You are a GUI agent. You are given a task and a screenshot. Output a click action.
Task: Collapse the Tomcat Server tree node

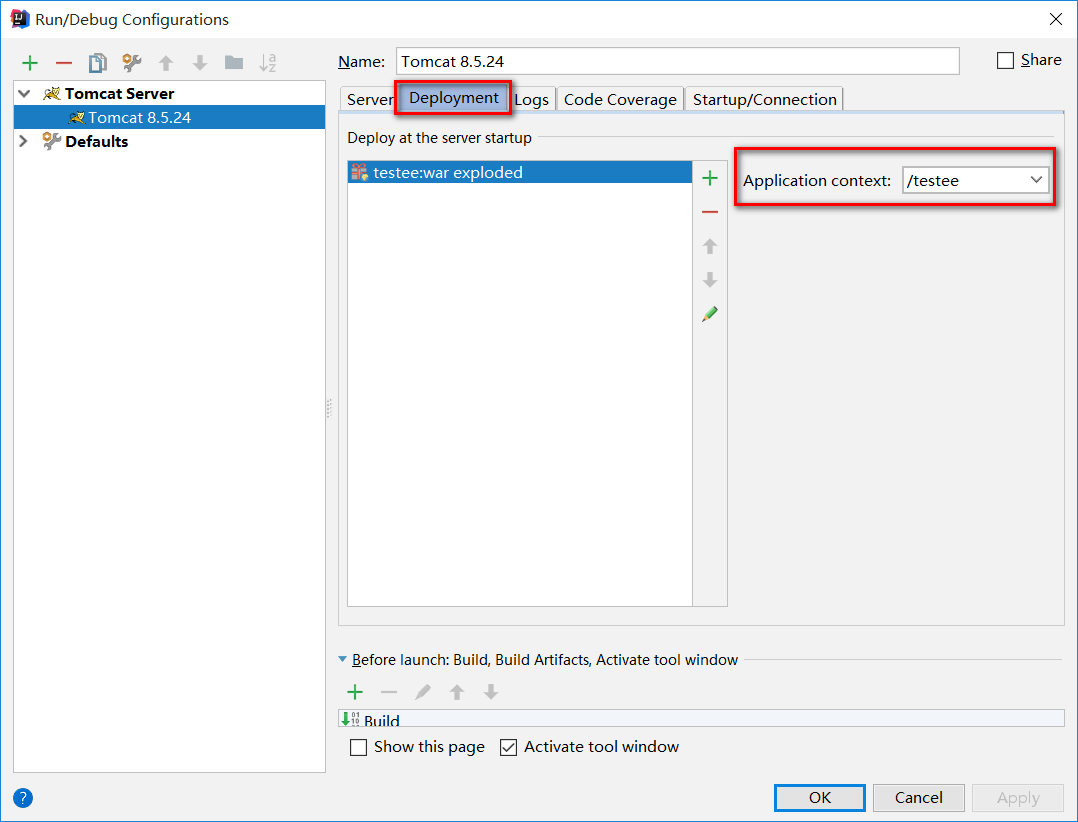click(24, 93)
